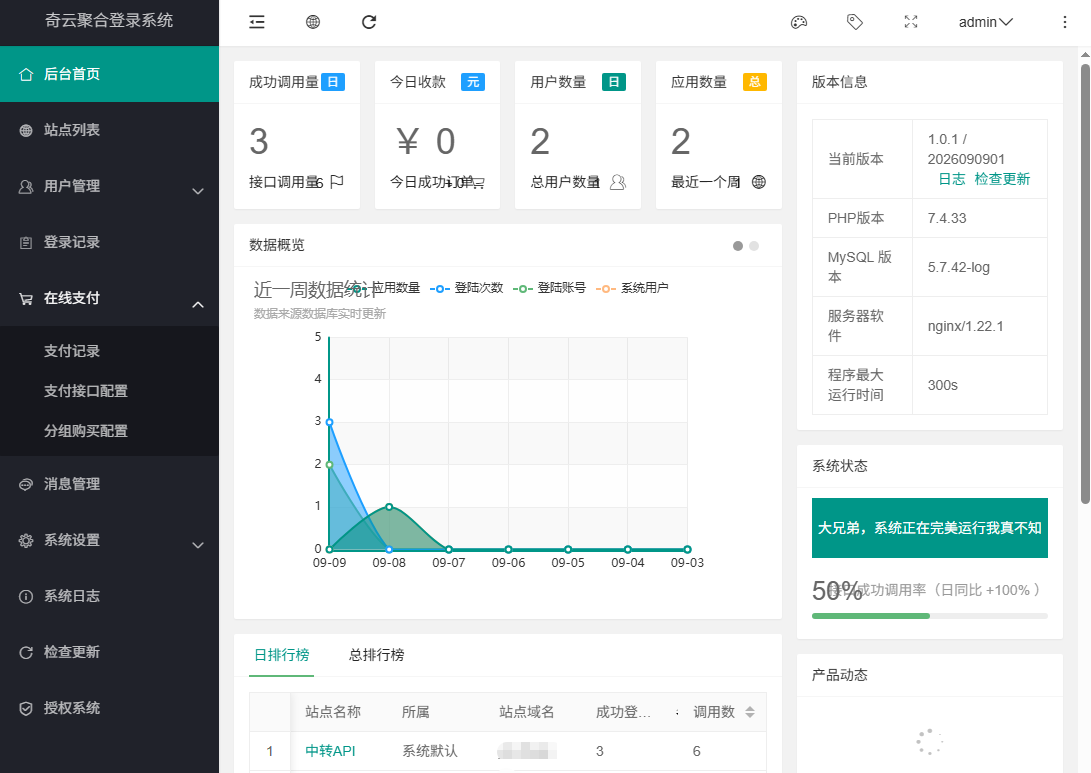Click the refresh icon beside 检查更新
Screen dimensions: 1091x773
pyautogui.click(x=26, y=653)
